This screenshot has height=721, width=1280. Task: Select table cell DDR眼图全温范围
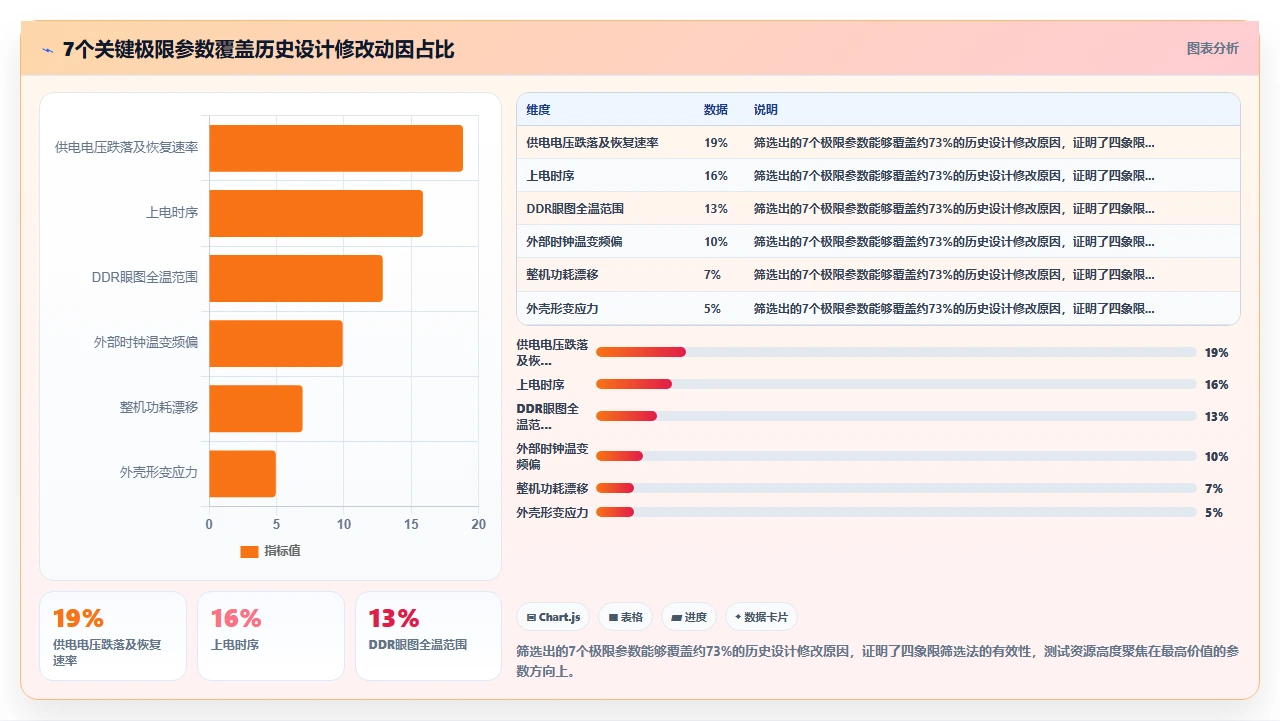coord(575,209)
